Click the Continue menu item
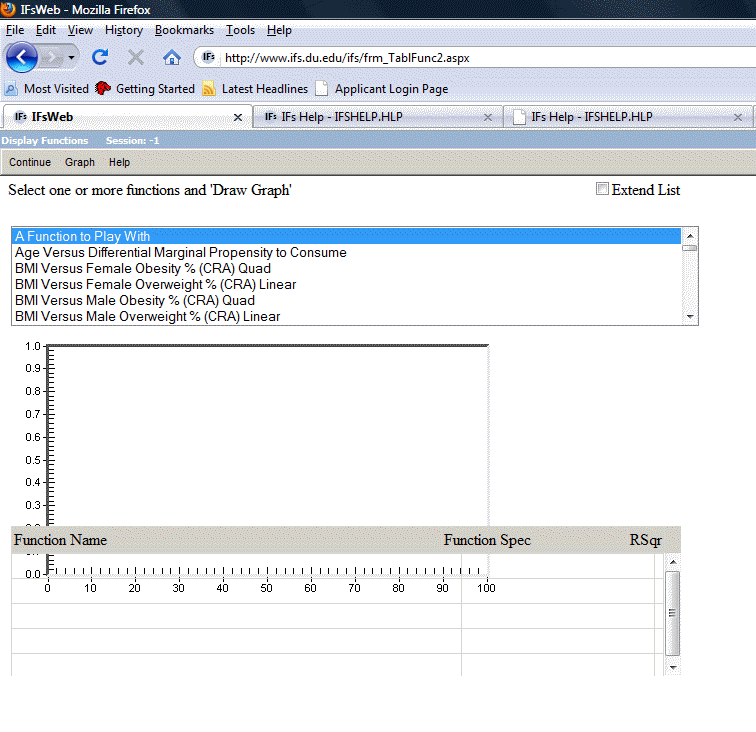Image resolution: width=756 pixels, height=732 pixels. (x=30, y=162)
